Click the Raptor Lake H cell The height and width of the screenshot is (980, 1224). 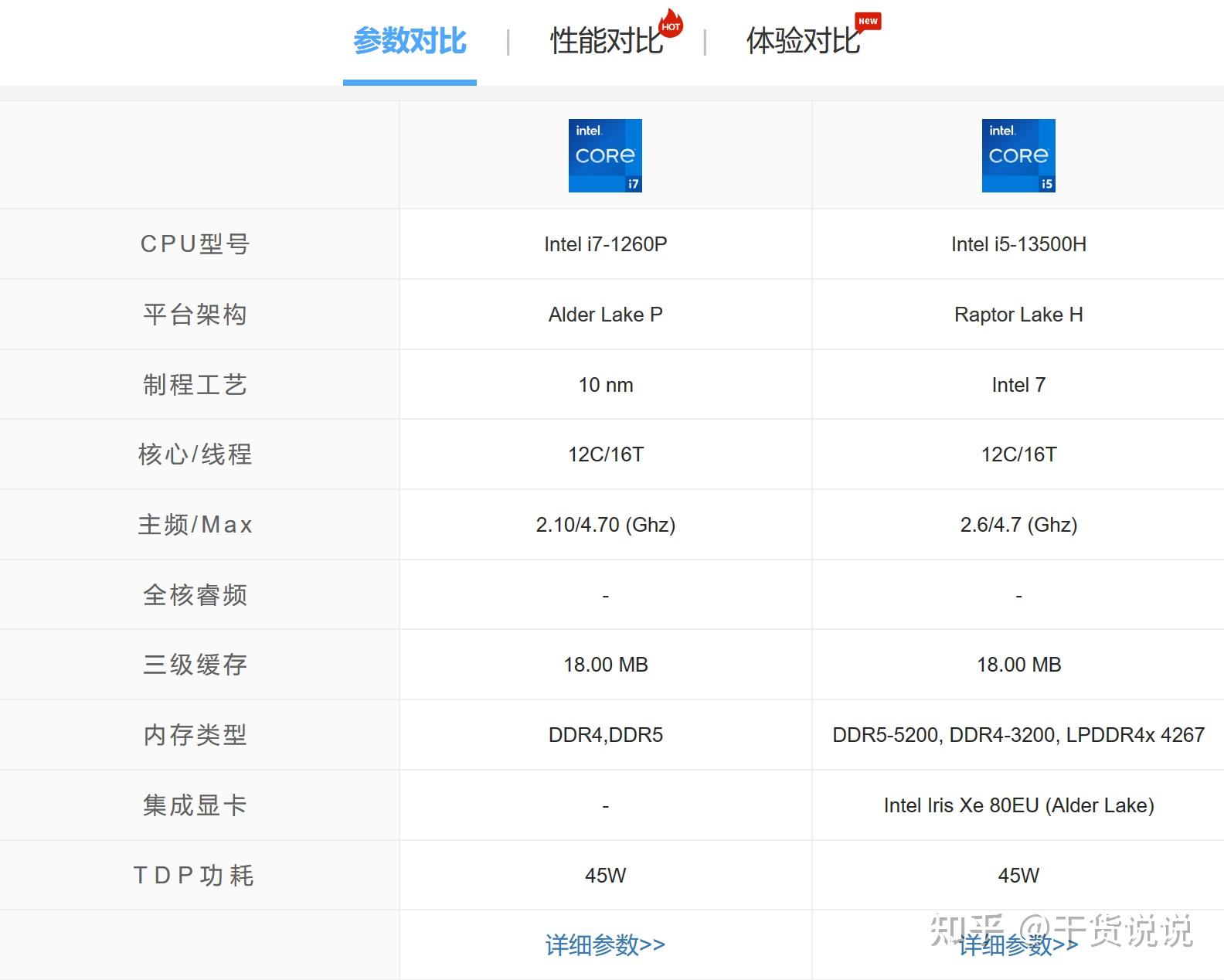[1018, 315]
